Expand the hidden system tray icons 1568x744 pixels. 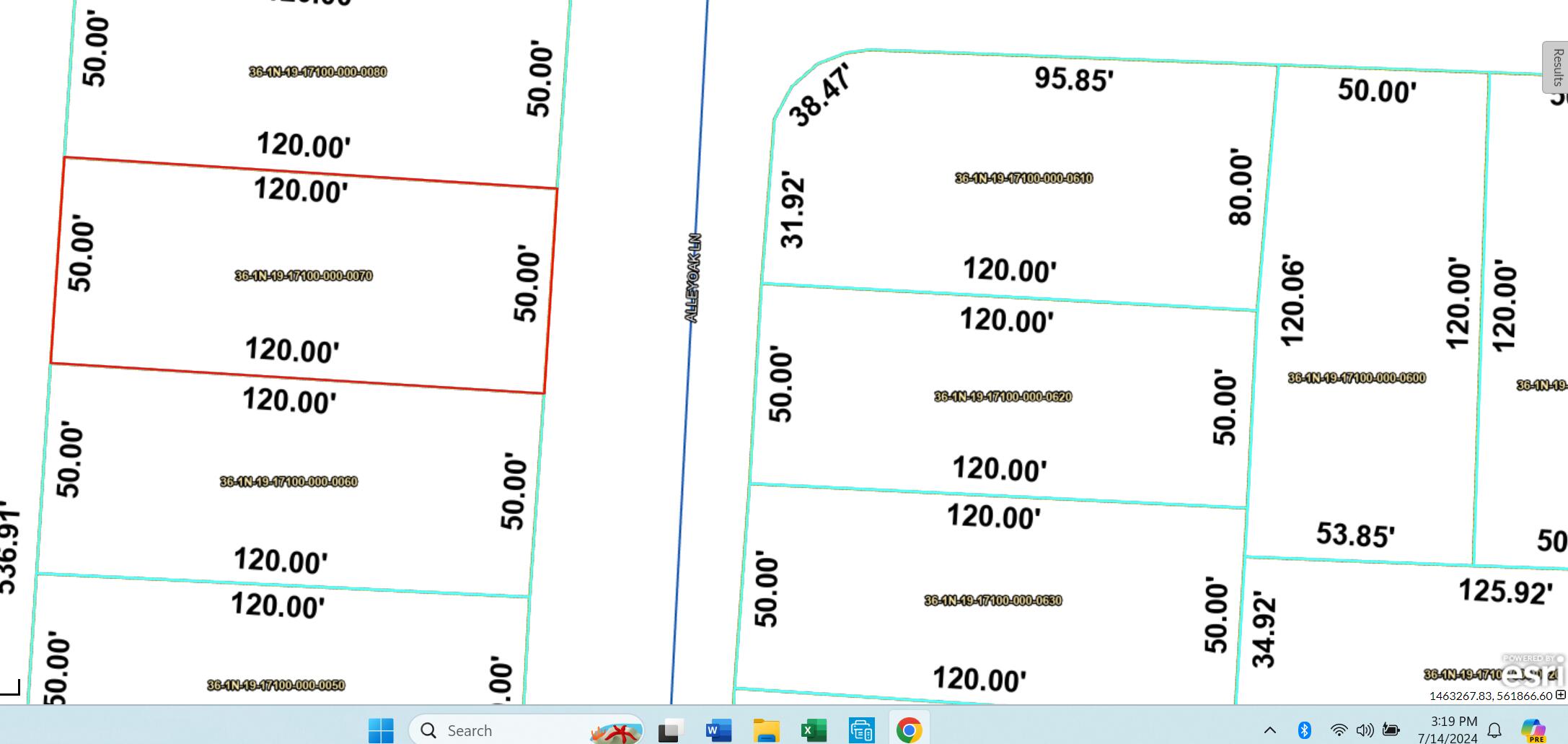[1269, 730]
